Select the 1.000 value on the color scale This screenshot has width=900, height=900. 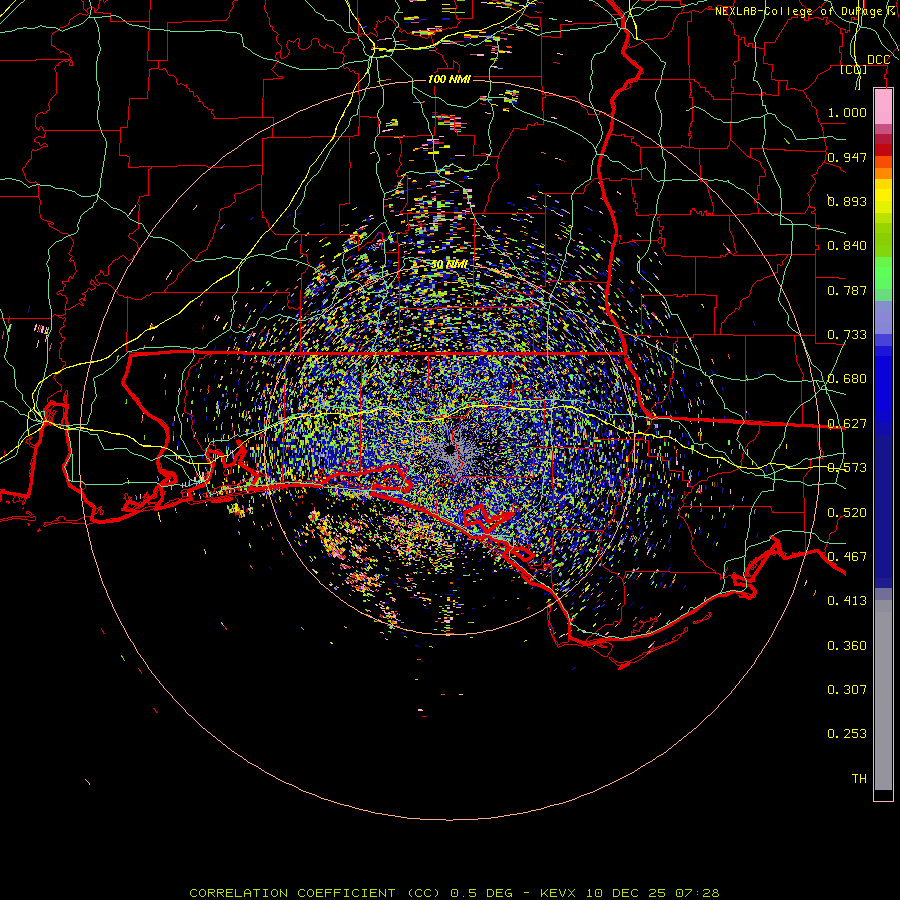847,112
